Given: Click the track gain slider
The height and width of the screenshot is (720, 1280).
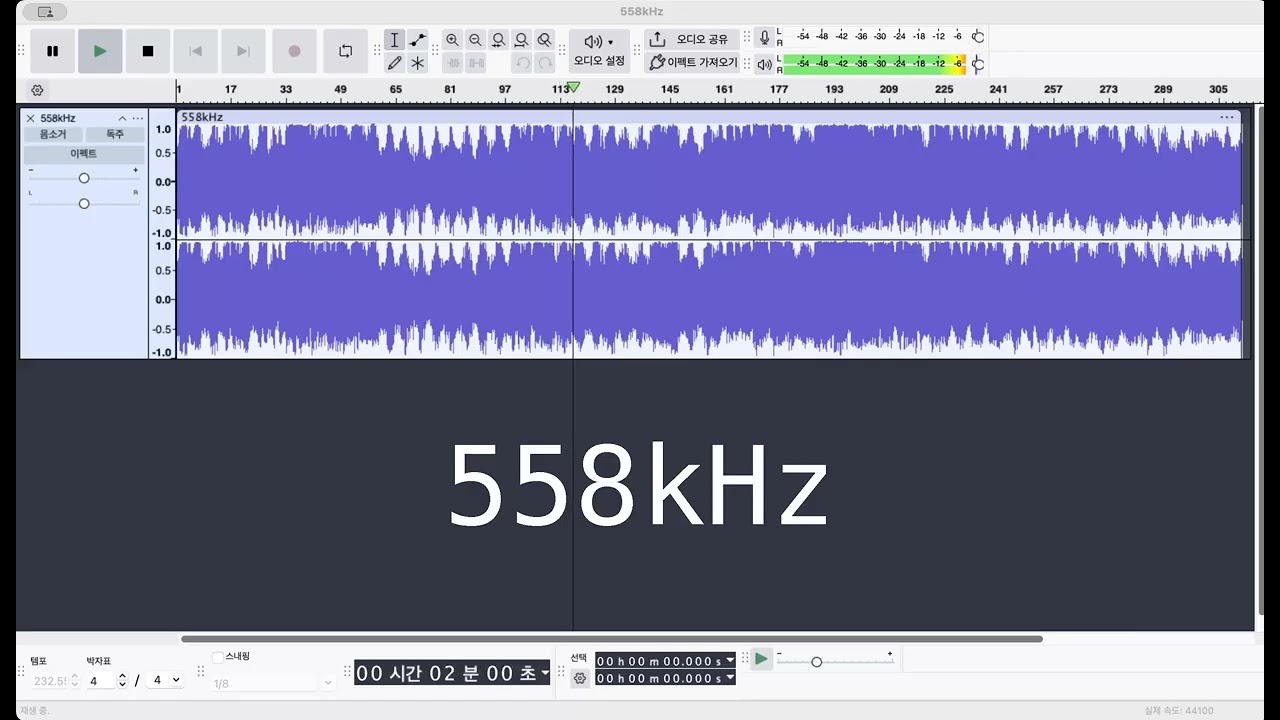Looking at the screenshot, I should click(84, 178).
